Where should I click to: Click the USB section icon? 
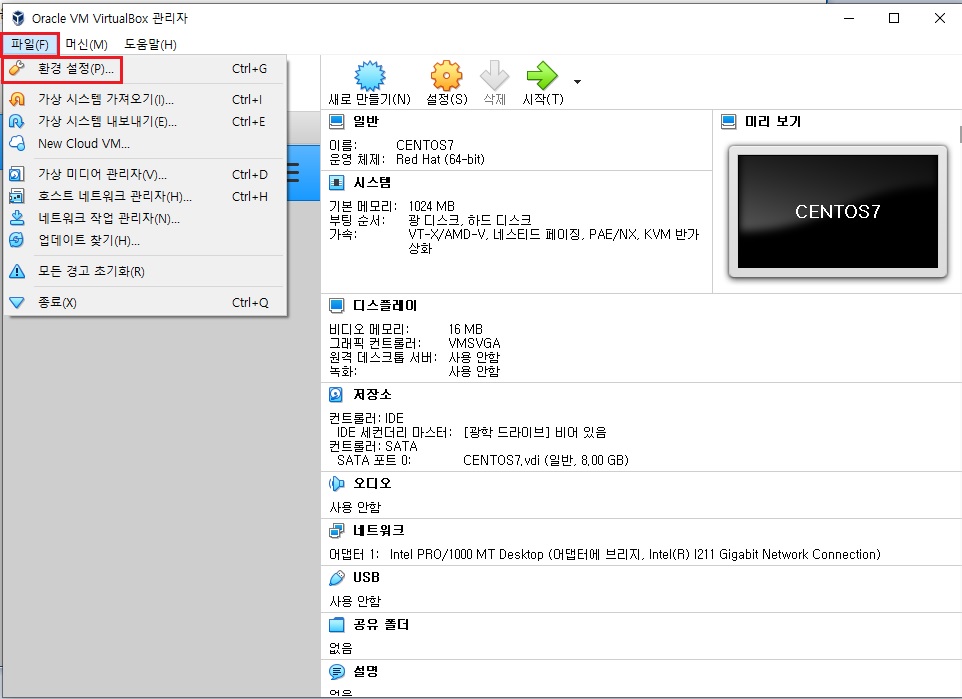tap(337, 577)
